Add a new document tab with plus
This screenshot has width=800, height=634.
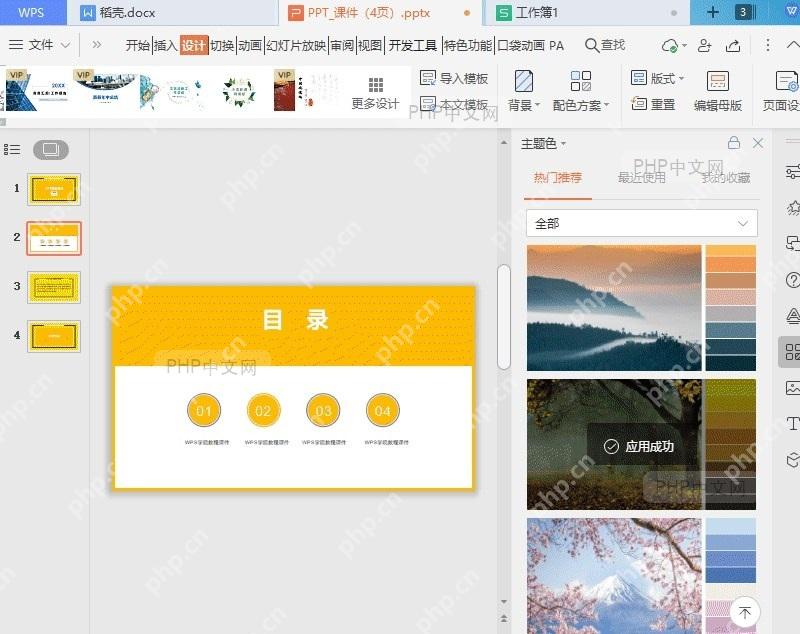pos(712,13)
